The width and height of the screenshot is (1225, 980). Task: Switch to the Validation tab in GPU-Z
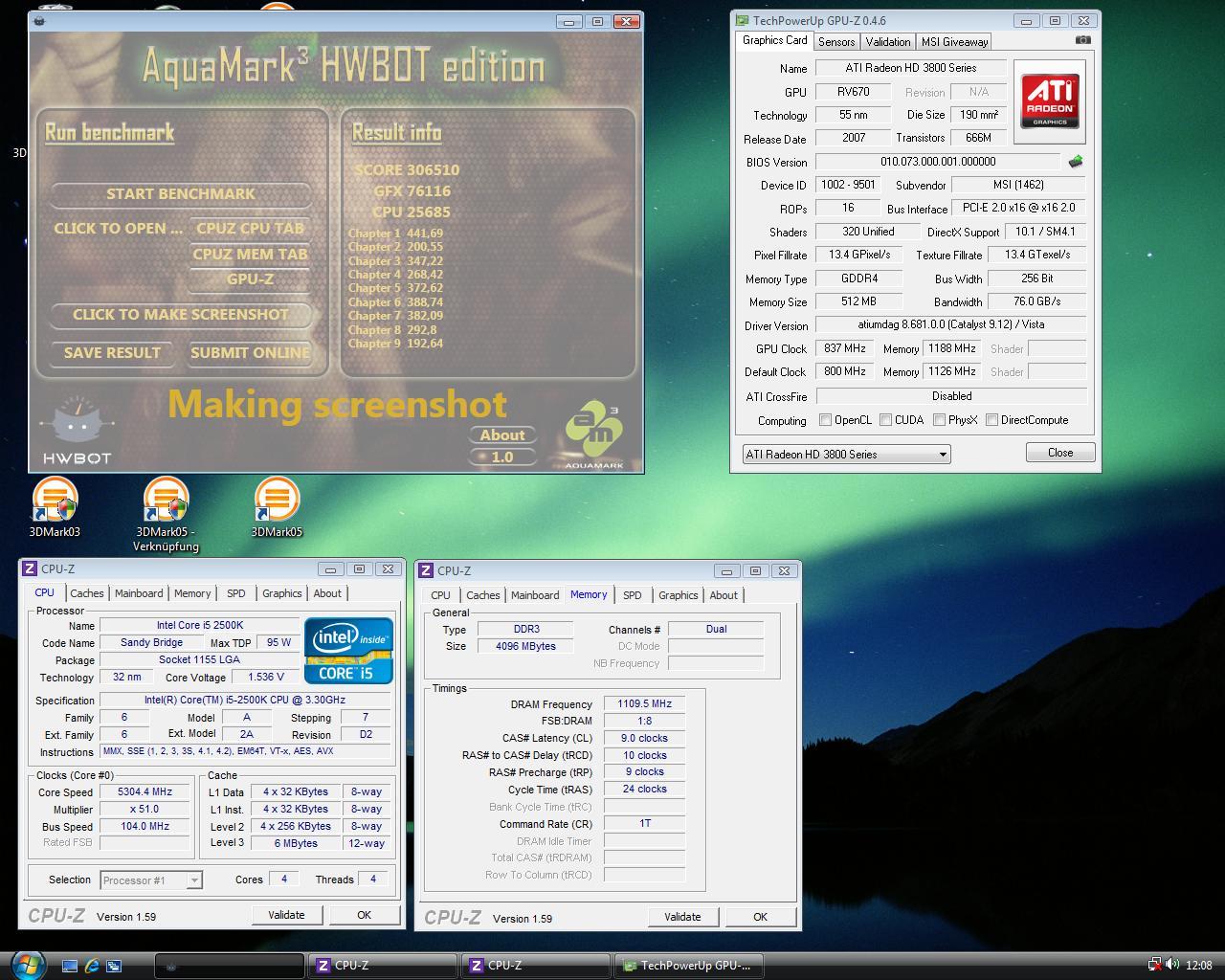[887, 42]
